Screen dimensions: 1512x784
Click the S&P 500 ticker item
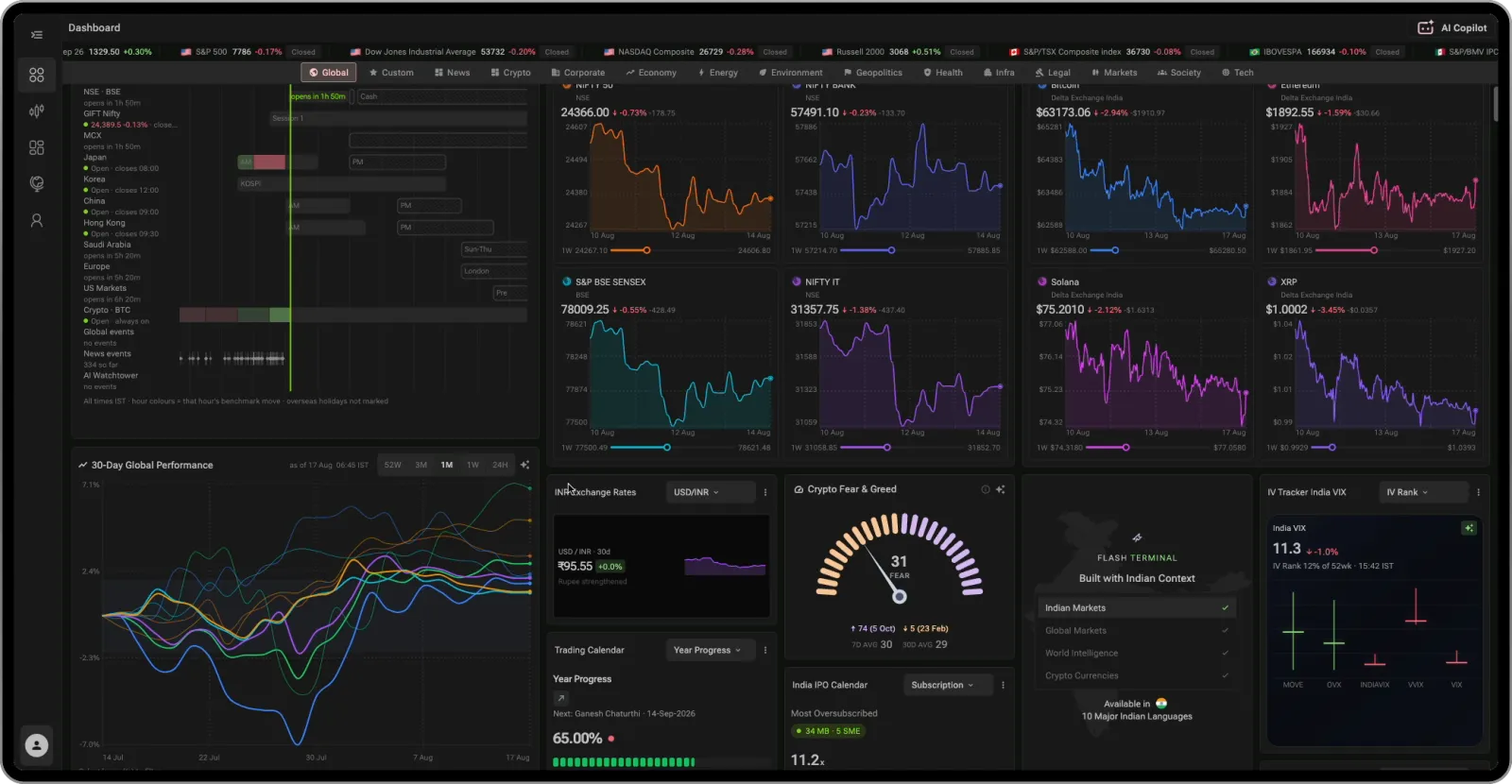[250, 52]
